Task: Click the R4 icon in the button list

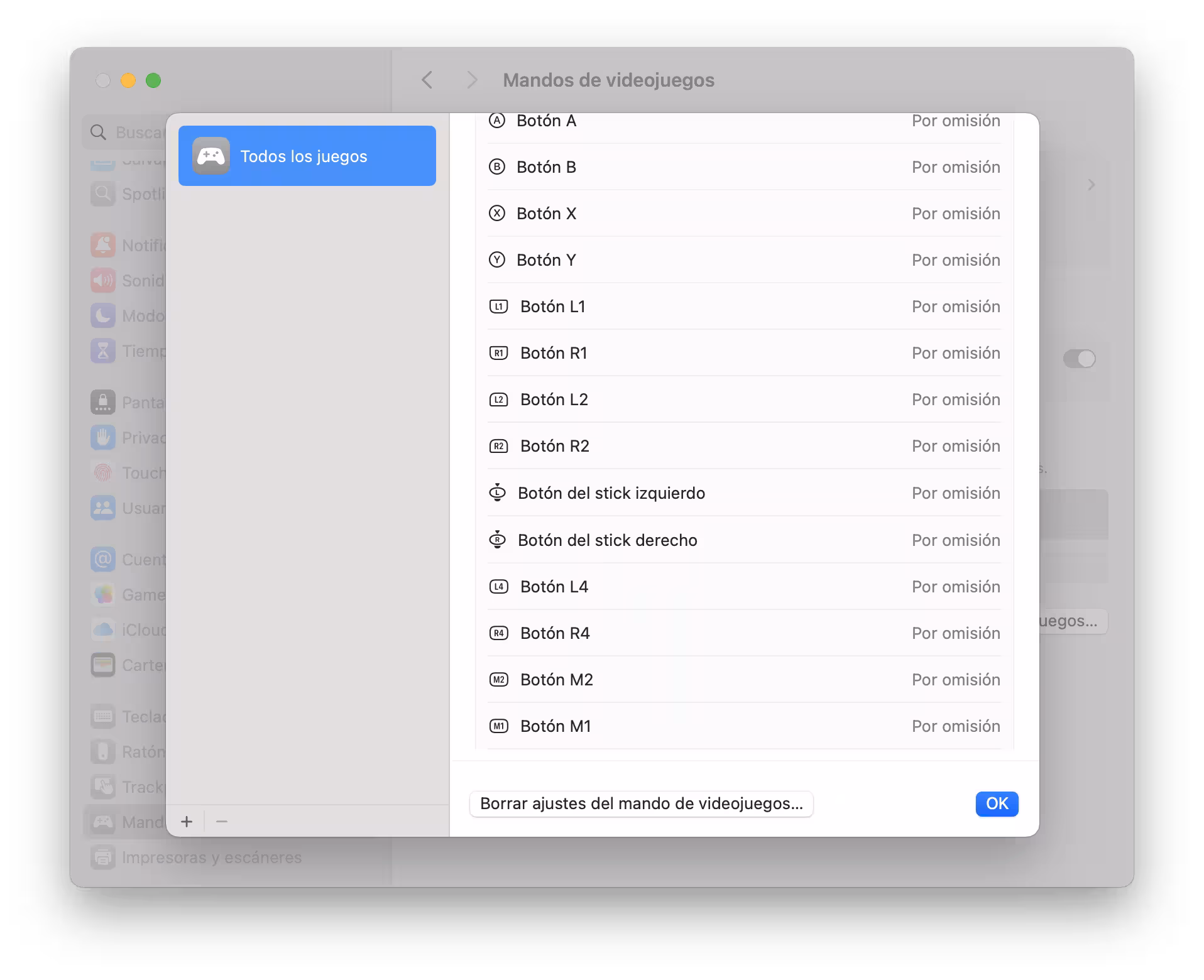Action: tap(498, 633)
